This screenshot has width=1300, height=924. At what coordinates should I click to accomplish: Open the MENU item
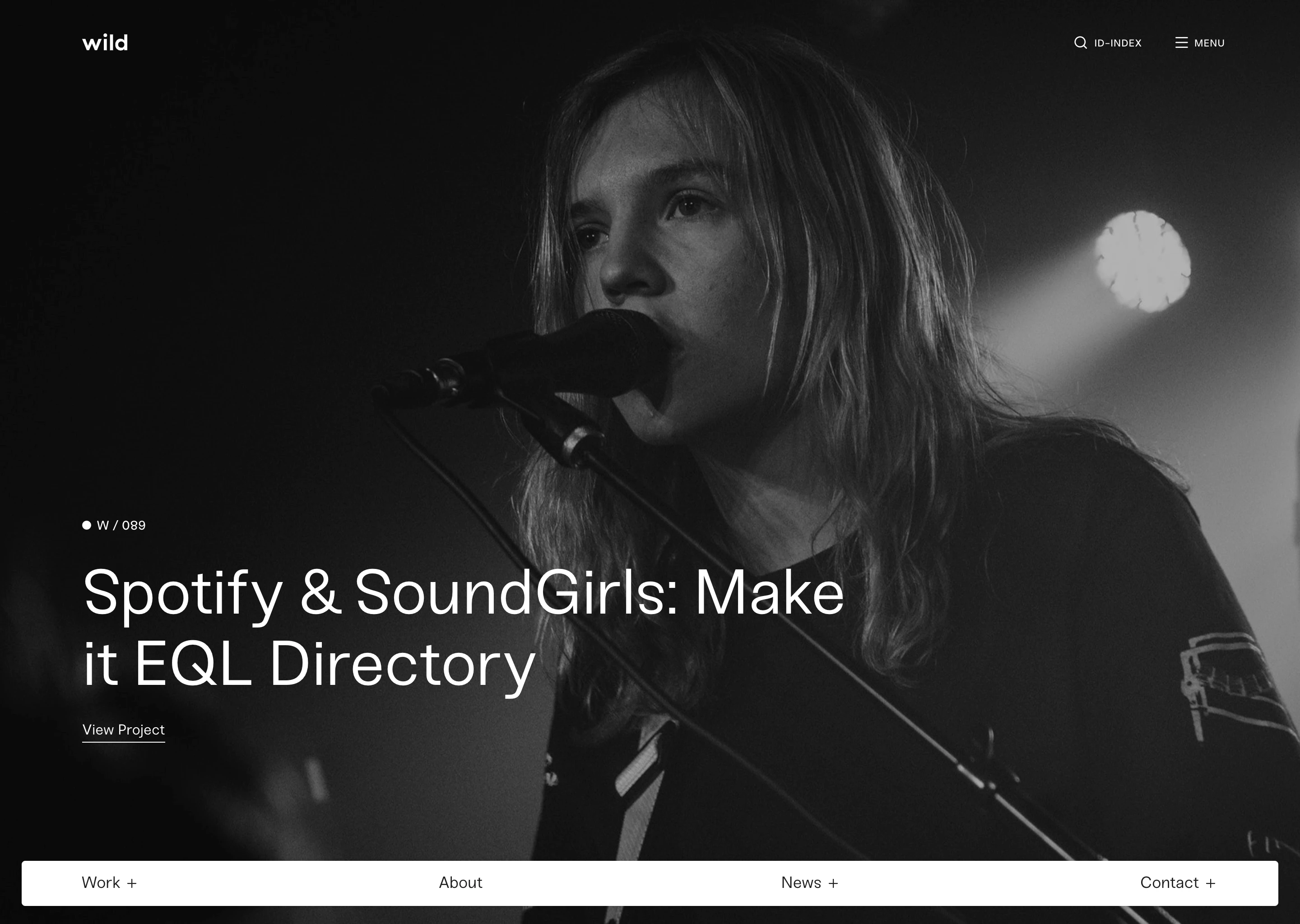click(x=1209, y=43)
